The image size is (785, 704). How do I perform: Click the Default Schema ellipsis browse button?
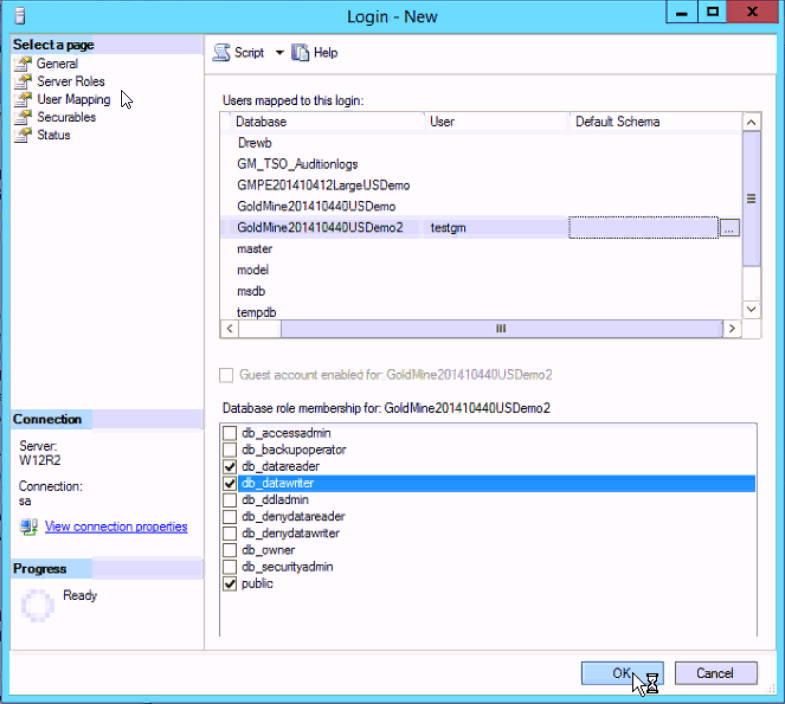coord(729,228)
